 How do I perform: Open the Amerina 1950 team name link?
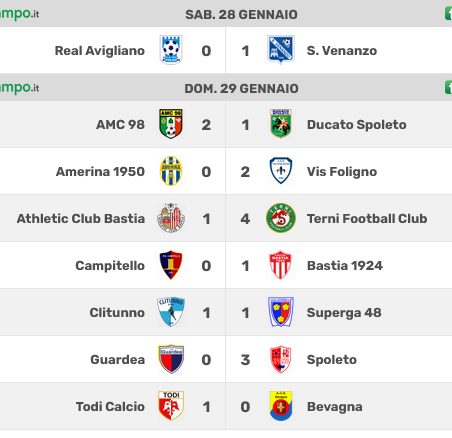(100, 171)
